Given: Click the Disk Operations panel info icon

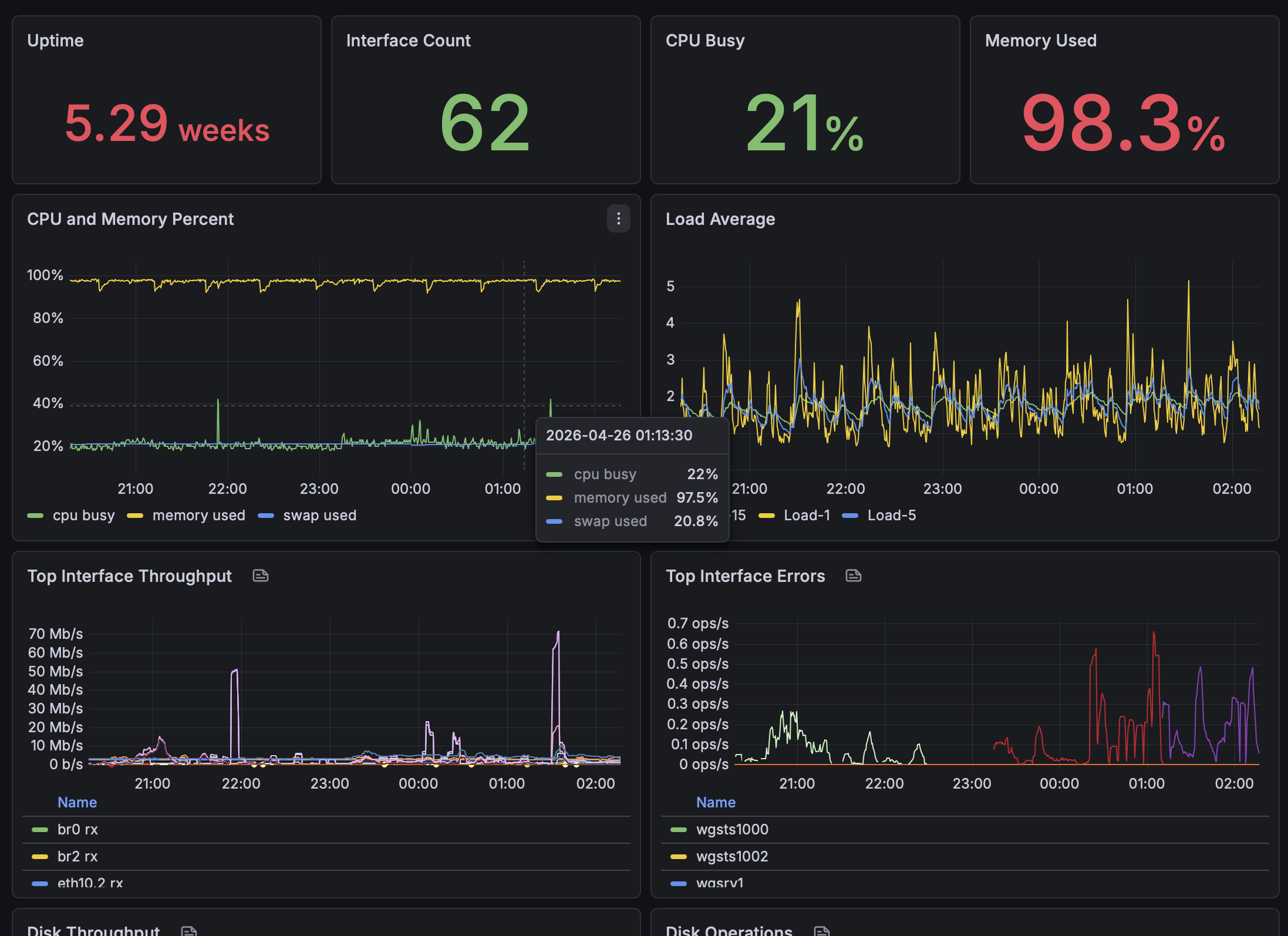Looking at the screenshot, I should pyautogui.click(x=822, y=930).
